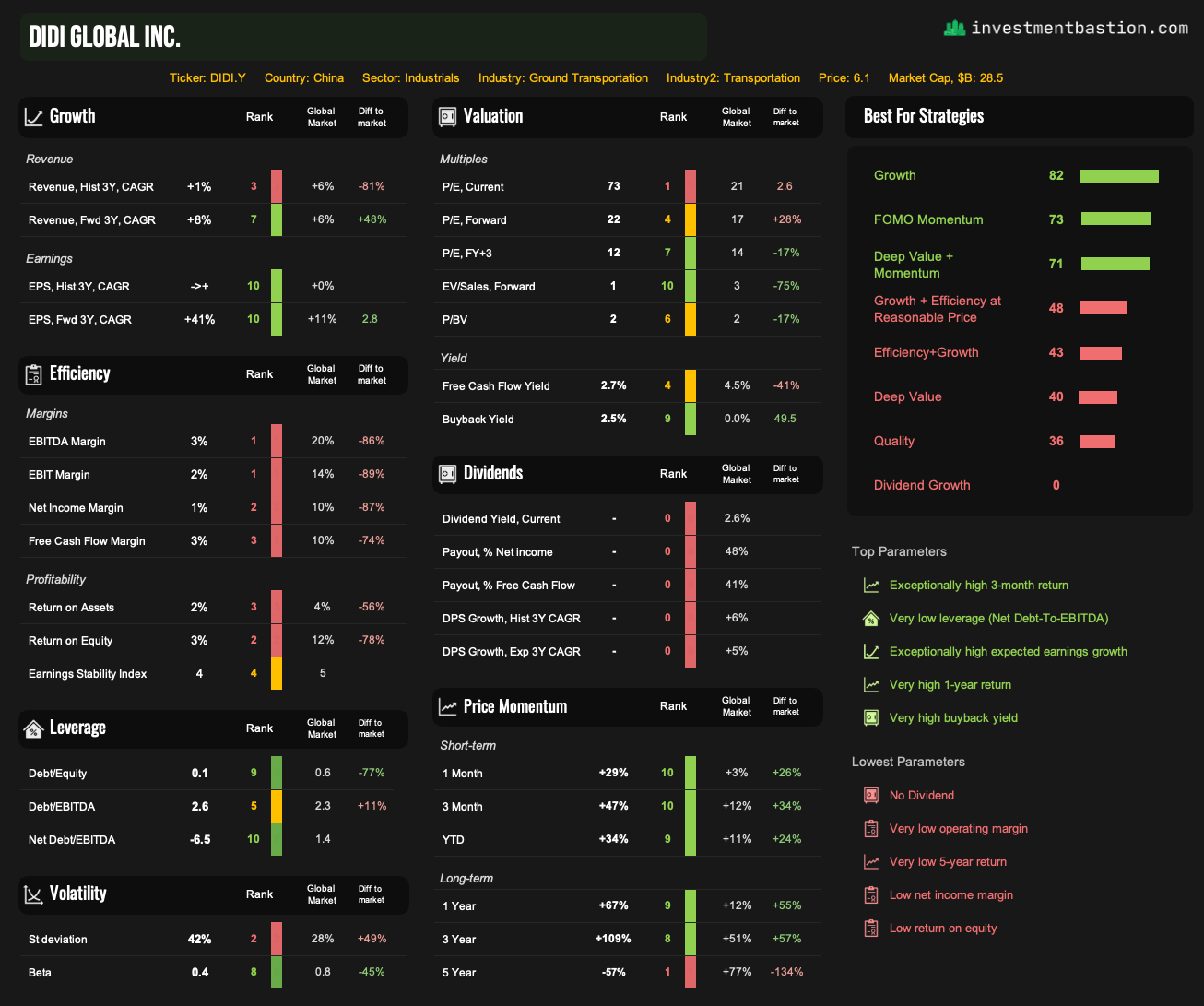The height and width of the screenshot is (1006, 1204).
Task: Click icon beside Very high buyback yield
Action: tap(871, 718)
